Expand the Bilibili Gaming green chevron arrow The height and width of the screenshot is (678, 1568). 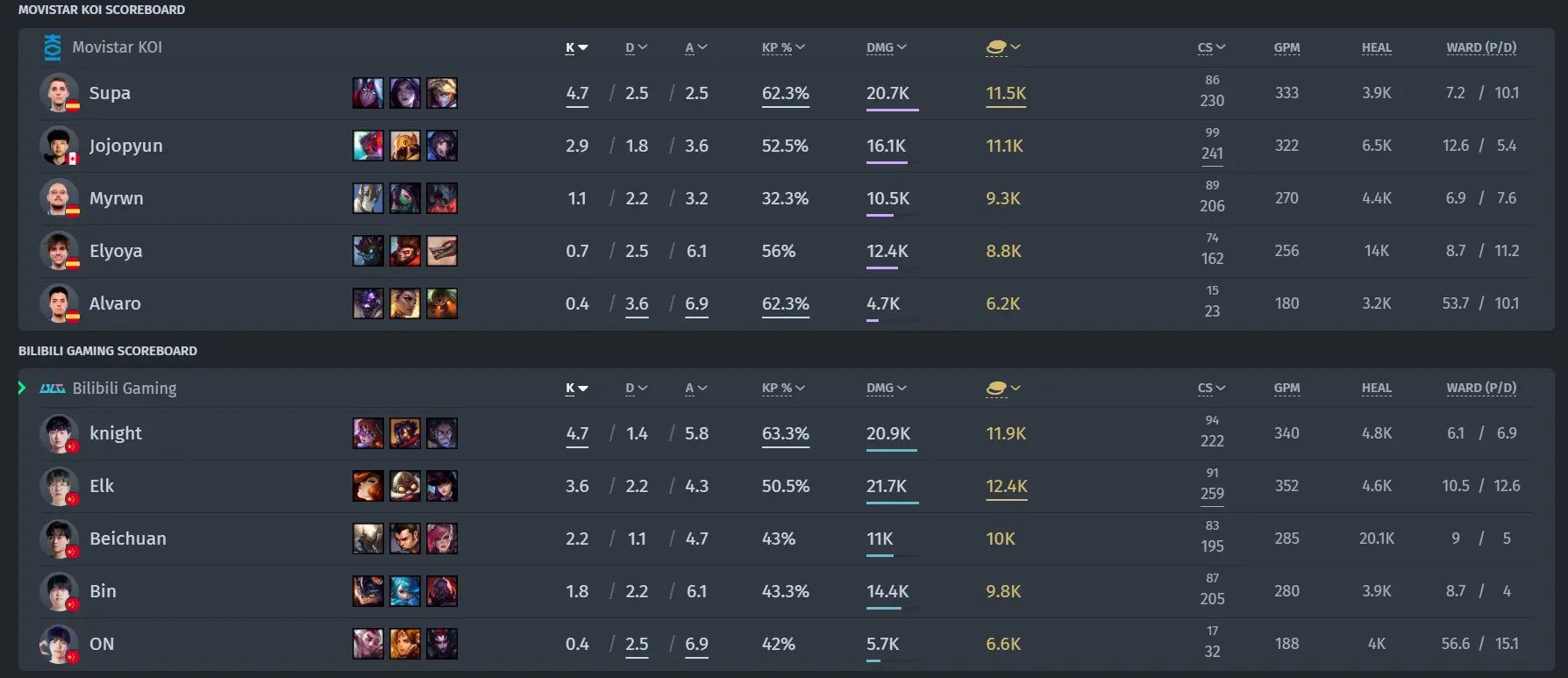(22, 388)
